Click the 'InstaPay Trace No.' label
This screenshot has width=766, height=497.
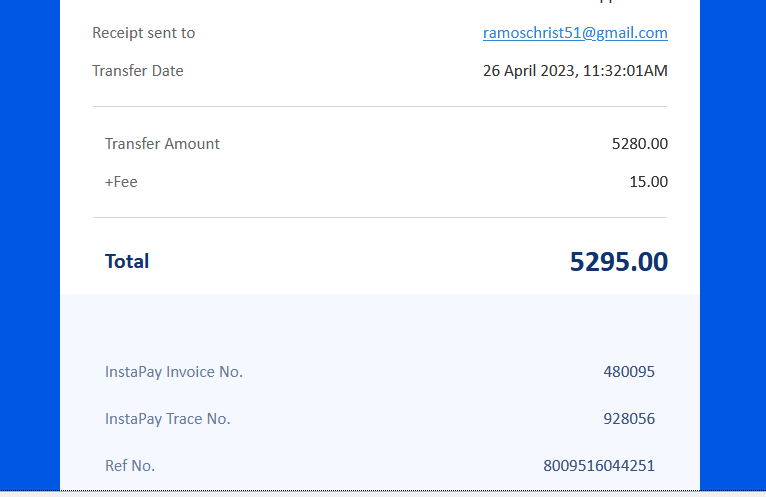[168, 419]
